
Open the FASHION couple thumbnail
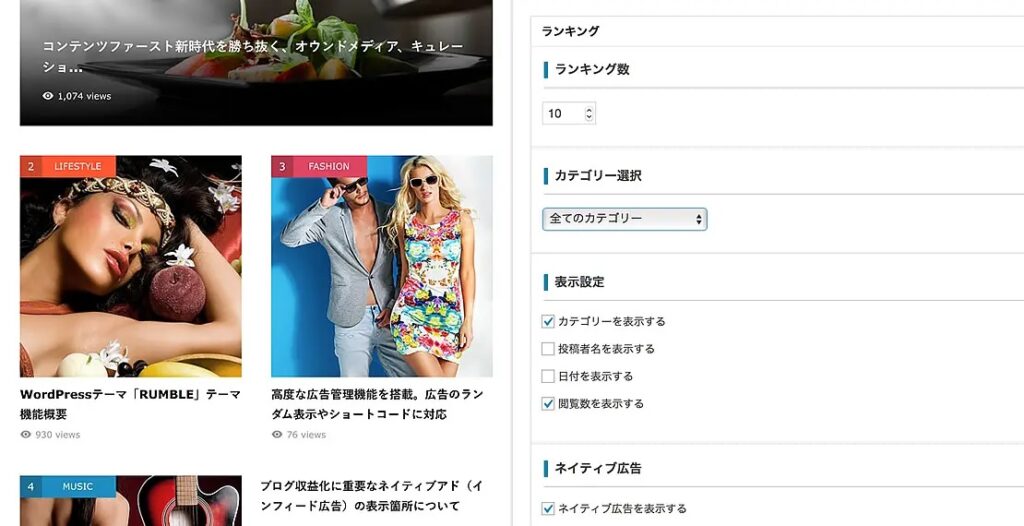point(382,266)
